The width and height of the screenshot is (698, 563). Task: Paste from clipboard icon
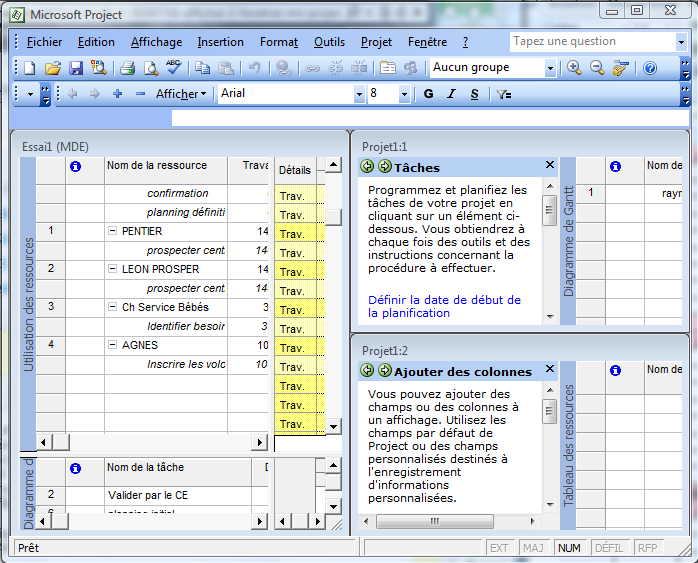(226, 68)
